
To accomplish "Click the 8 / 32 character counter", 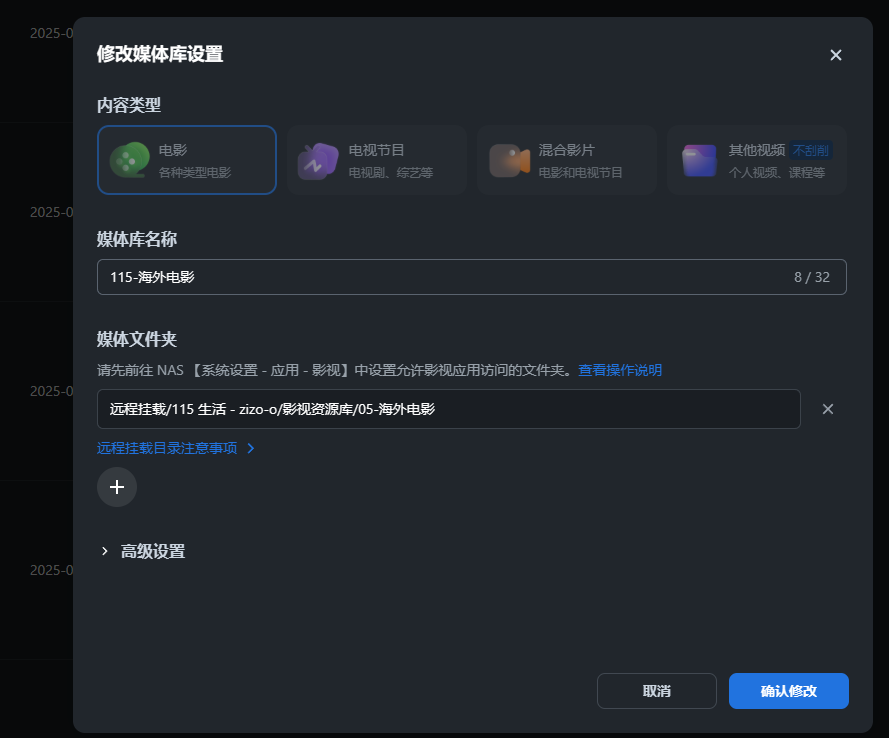I will click(x=812, y=277).
